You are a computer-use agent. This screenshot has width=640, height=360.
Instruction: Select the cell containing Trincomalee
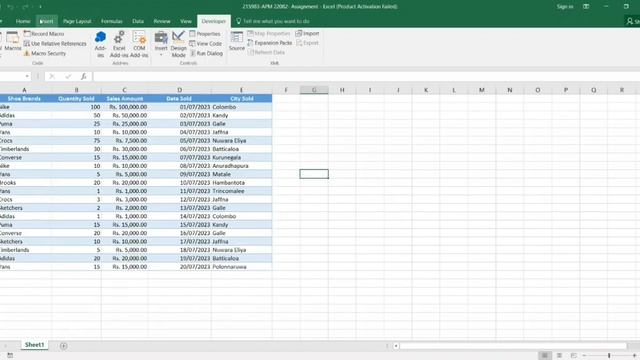(242, 191)
